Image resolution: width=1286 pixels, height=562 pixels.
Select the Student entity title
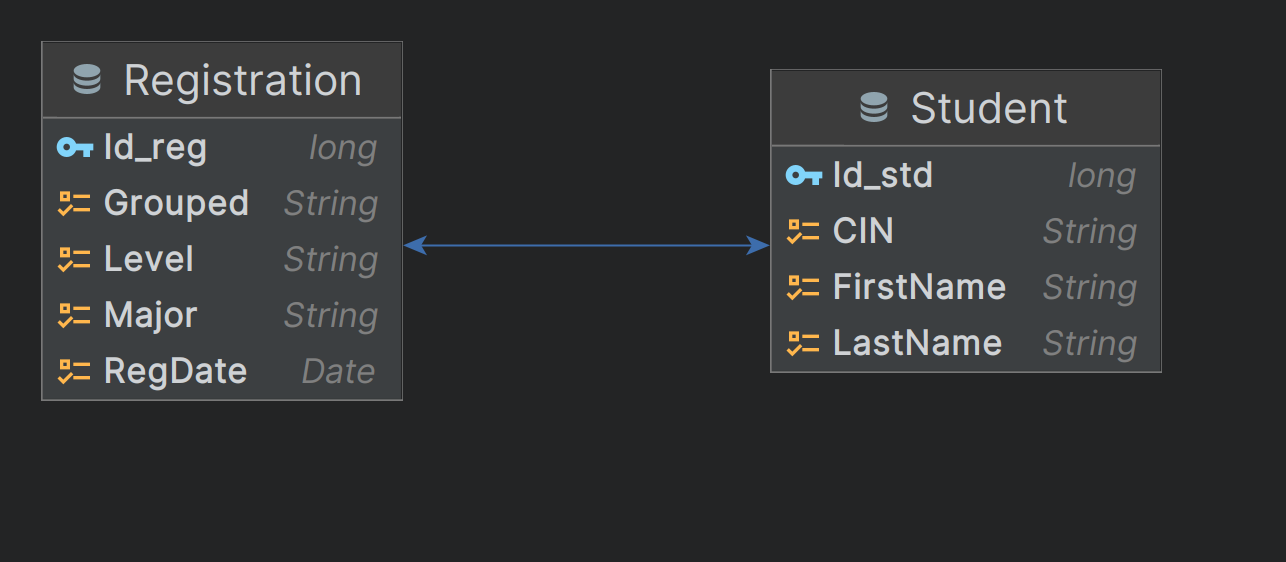point(988,108)
